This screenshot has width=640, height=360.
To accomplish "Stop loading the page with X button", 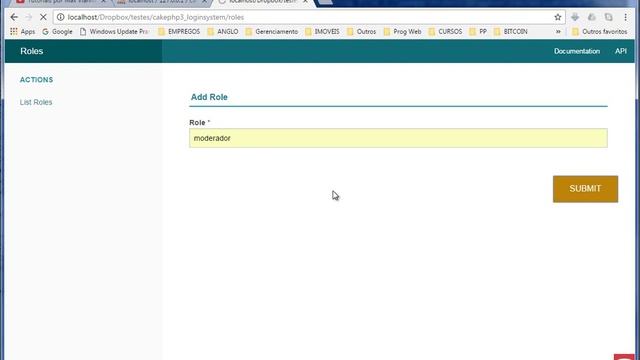I will point(43,17).
